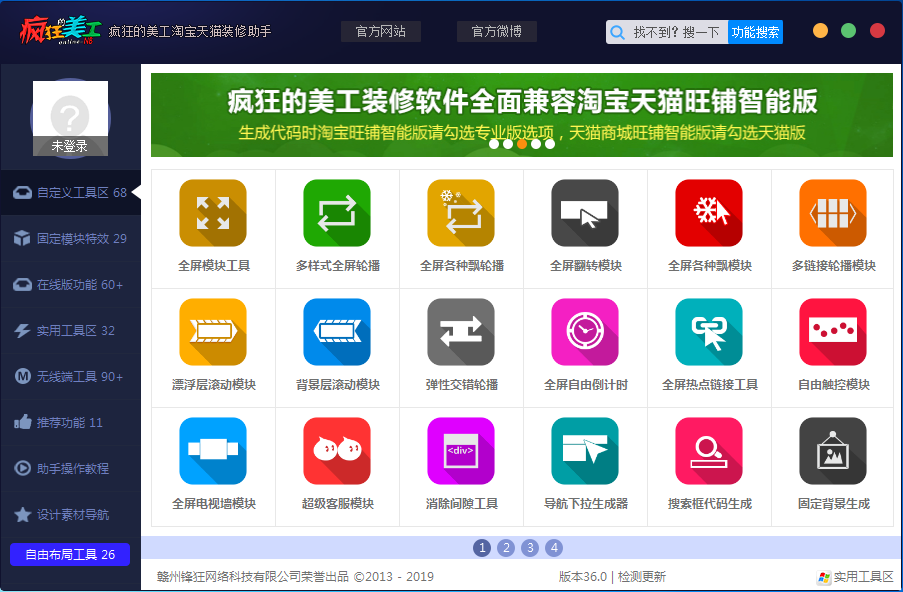Click the 全屏自由倒计时 clock icon

coord(585,332)
